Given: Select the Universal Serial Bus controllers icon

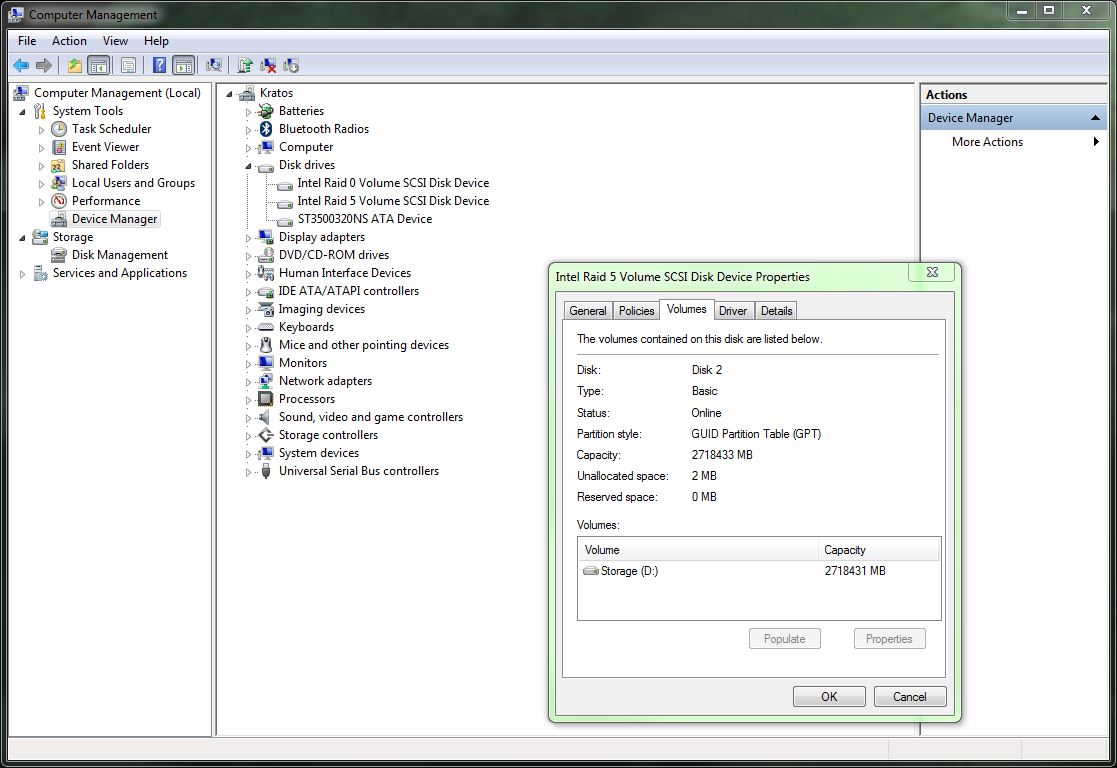Looking at the screenshot, I should [266, 471].
